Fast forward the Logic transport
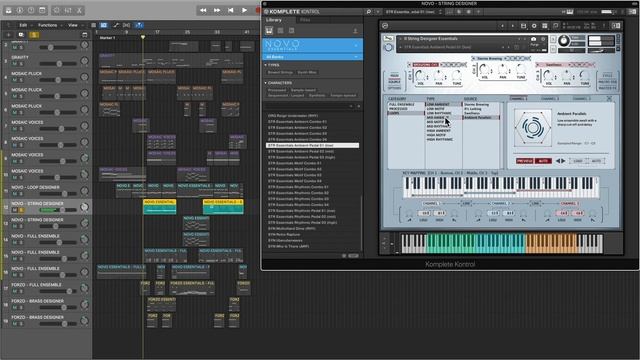 point(217,10)
